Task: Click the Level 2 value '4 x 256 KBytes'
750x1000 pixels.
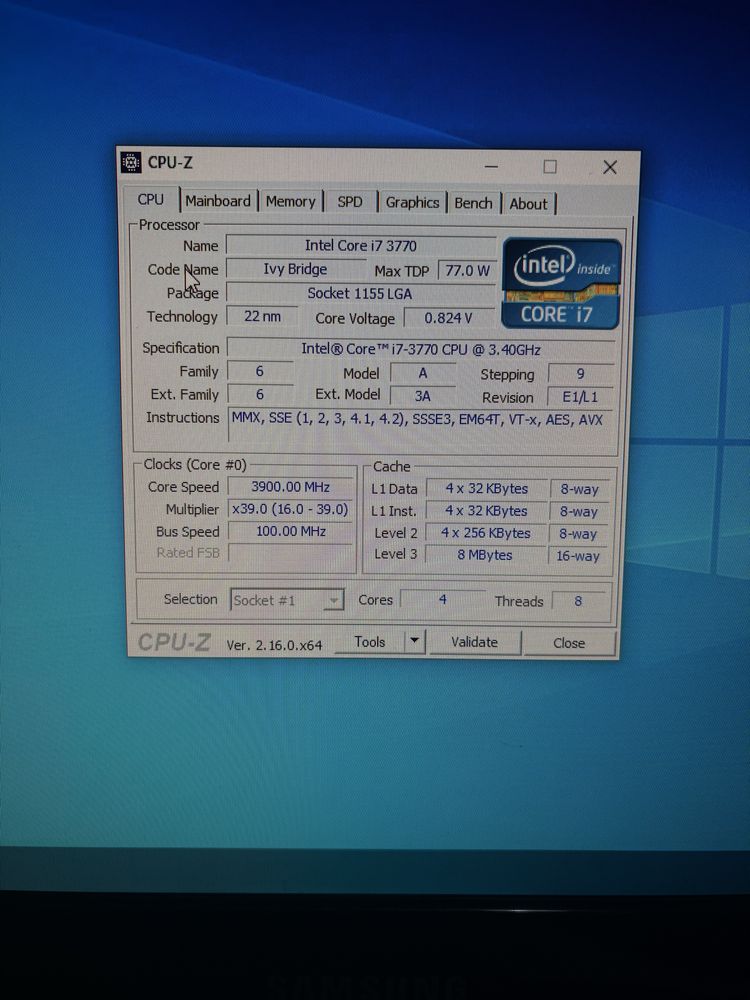Action: coord(486,533)
